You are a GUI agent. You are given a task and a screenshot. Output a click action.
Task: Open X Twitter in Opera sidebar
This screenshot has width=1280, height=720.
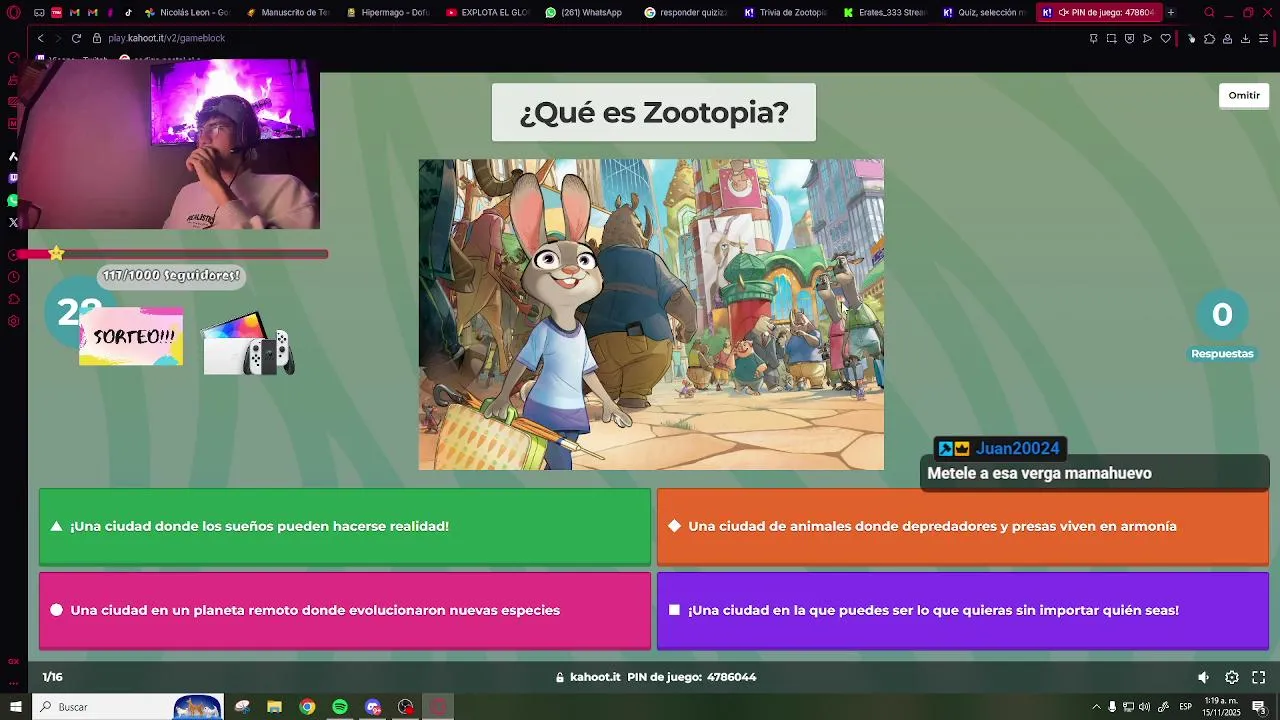(13, 222)
